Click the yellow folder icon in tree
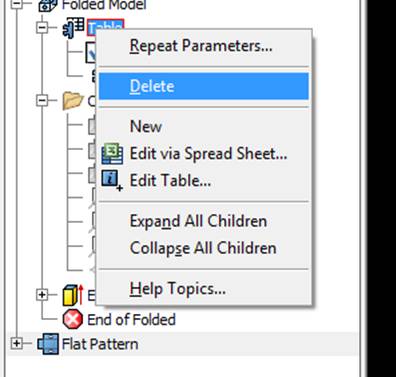The image size is (396, 377). click(73, 101)
